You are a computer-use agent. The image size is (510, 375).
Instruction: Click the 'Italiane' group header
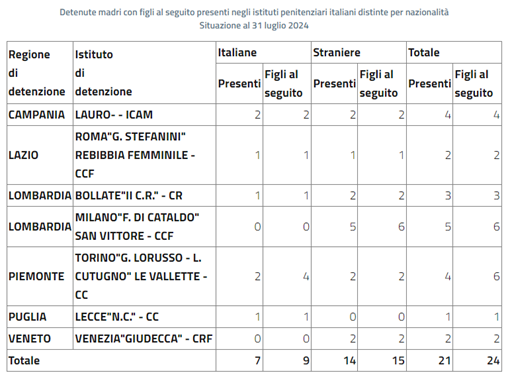click(263, 52)
